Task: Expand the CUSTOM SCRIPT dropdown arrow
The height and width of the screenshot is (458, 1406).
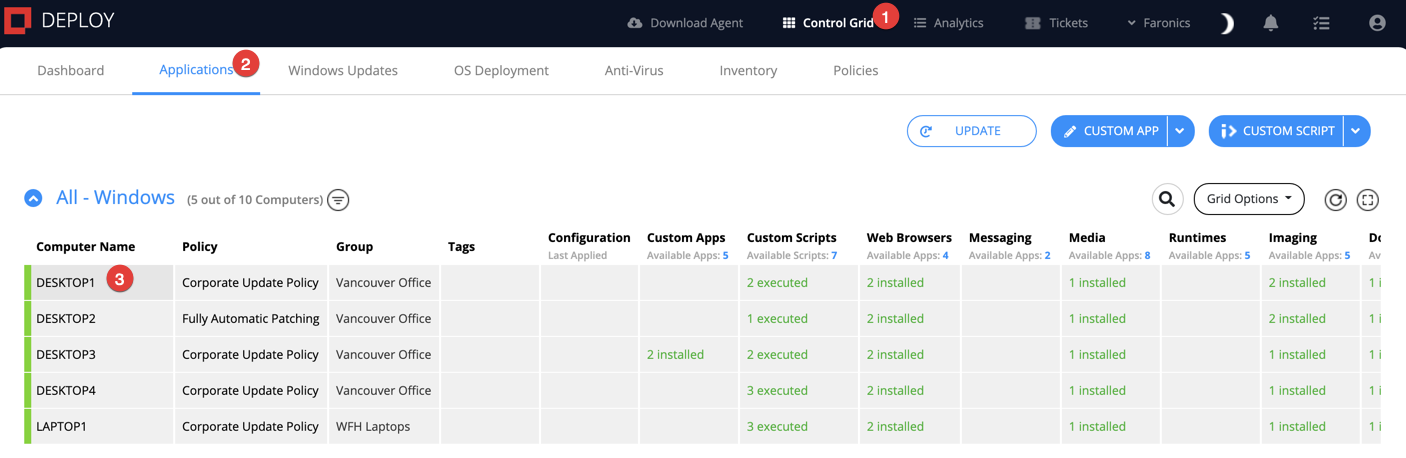Action: [x=1356, y=131]
